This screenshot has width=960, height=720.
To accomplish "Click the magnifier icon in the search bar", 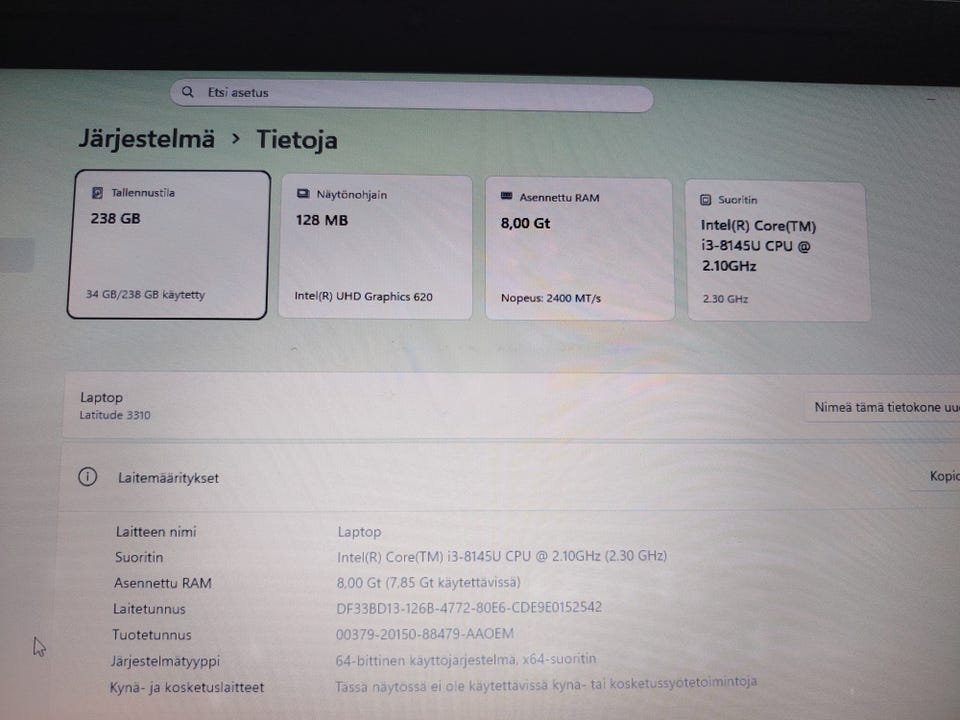I will [x=188, y=92].
